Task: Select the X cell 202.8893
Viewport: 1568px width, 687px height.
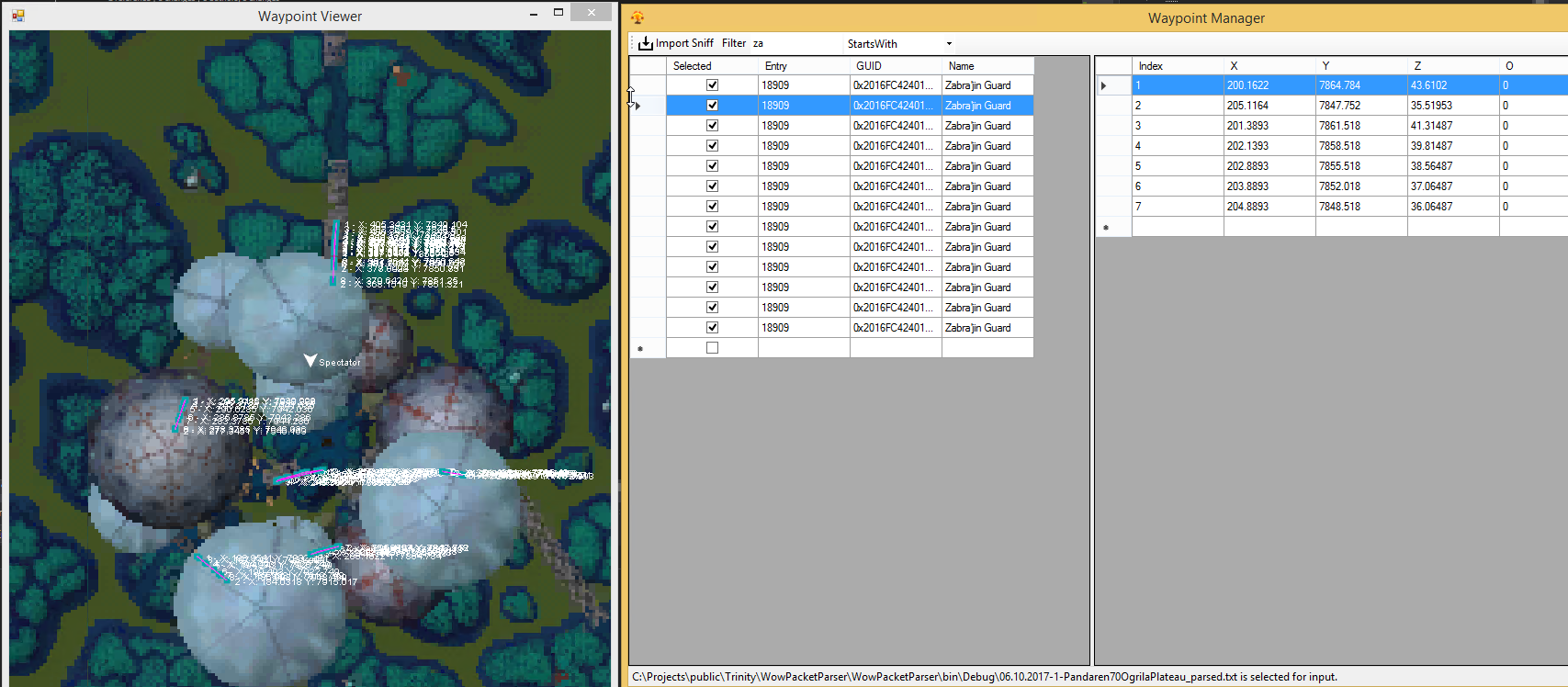Action: (1269, 166)
